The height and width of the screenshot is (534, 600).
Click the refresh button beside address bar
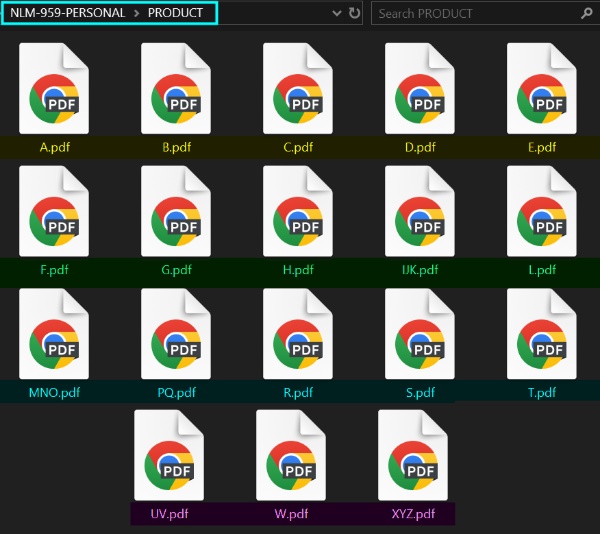pos(354,14)
